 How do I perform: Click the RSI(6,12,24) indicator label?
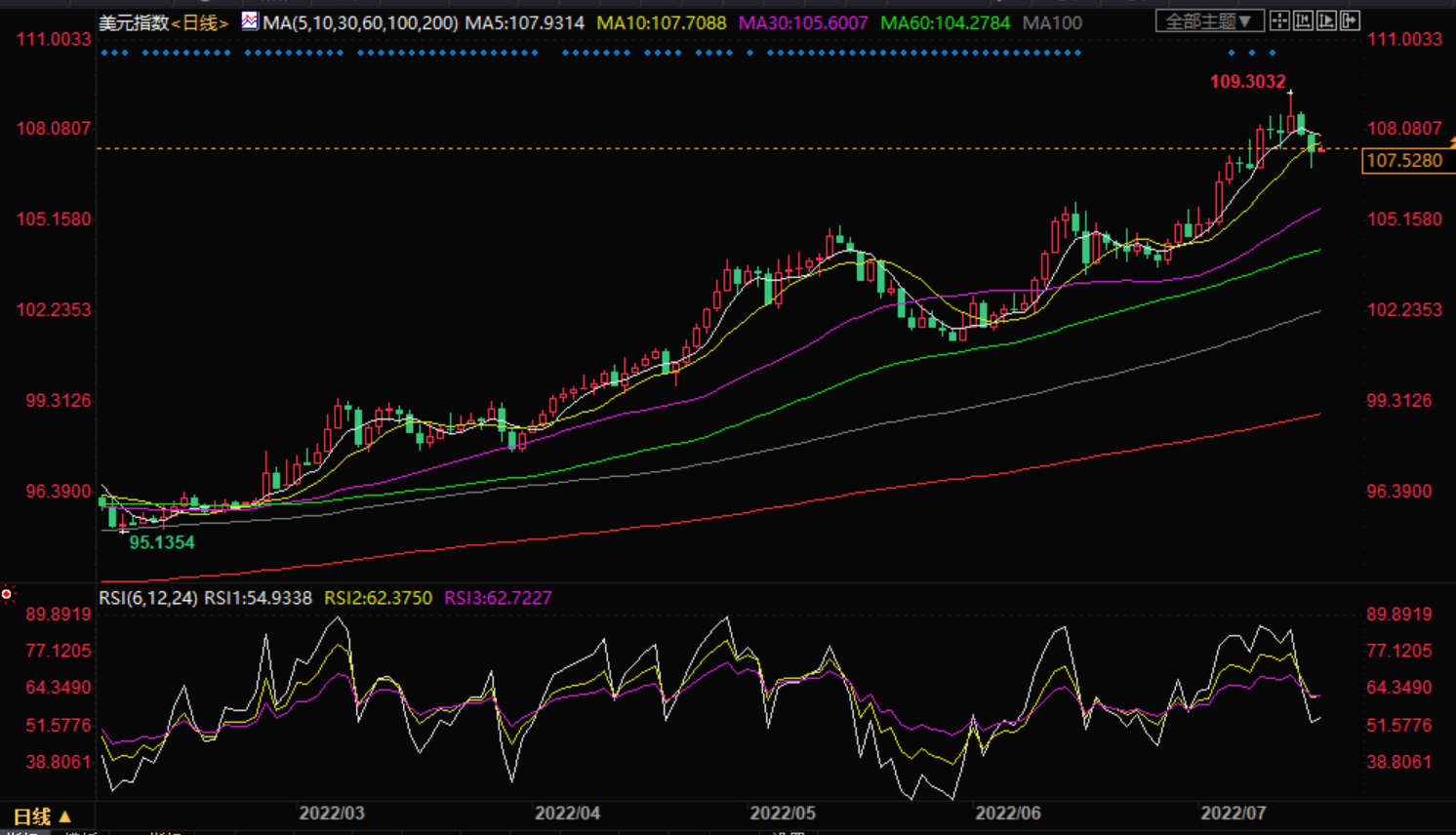pyautogui.click(x=148, y=598)
